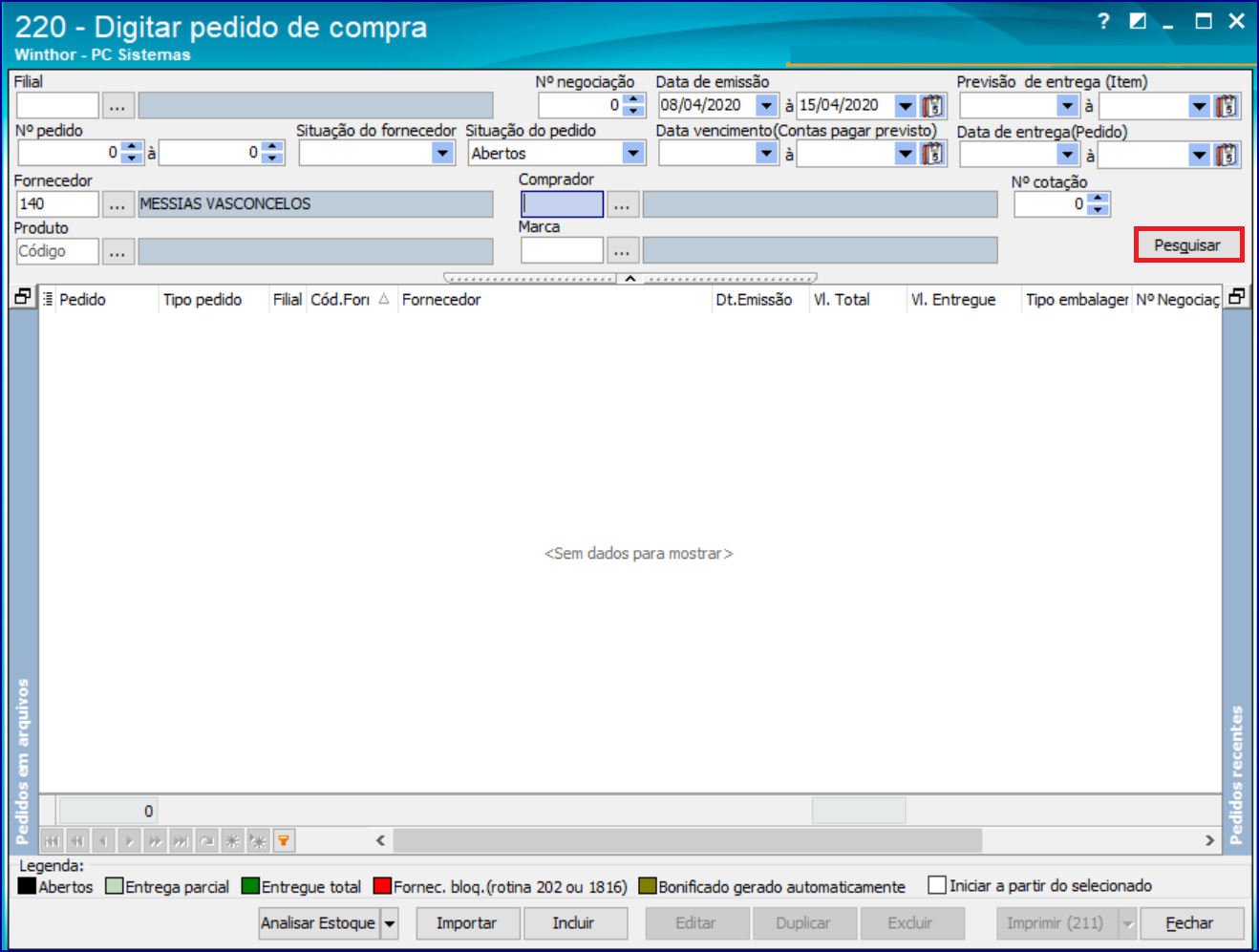Click the Importar button
The image size is (1259, 952).
(x=467, y=924)
